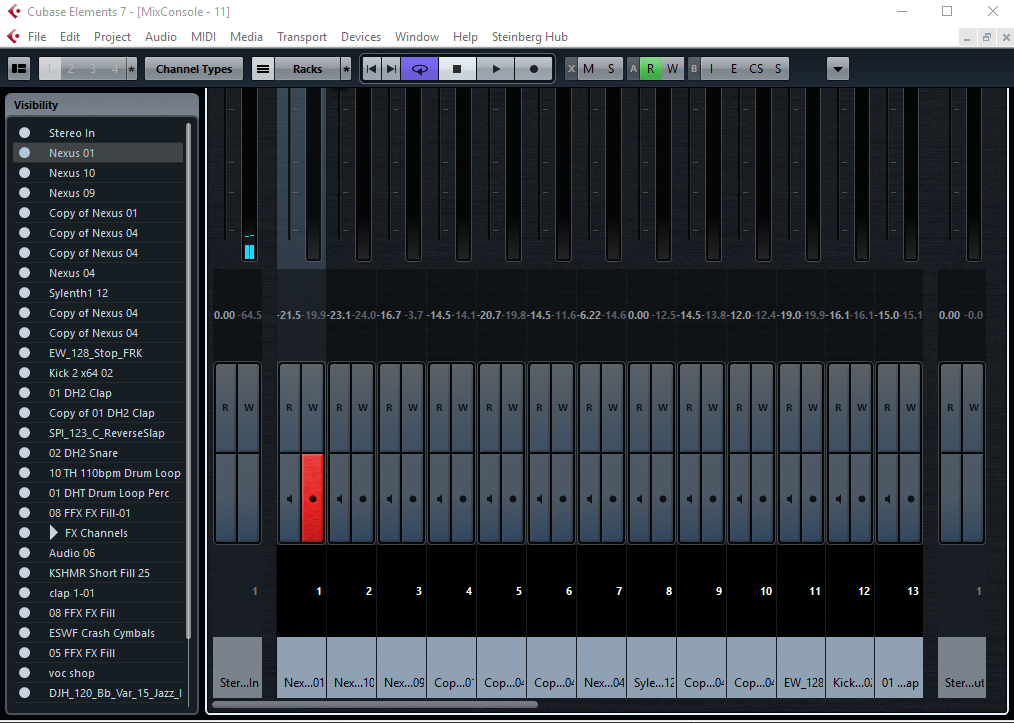Click the horizontal scrollbar below the channels

(375, 705)
